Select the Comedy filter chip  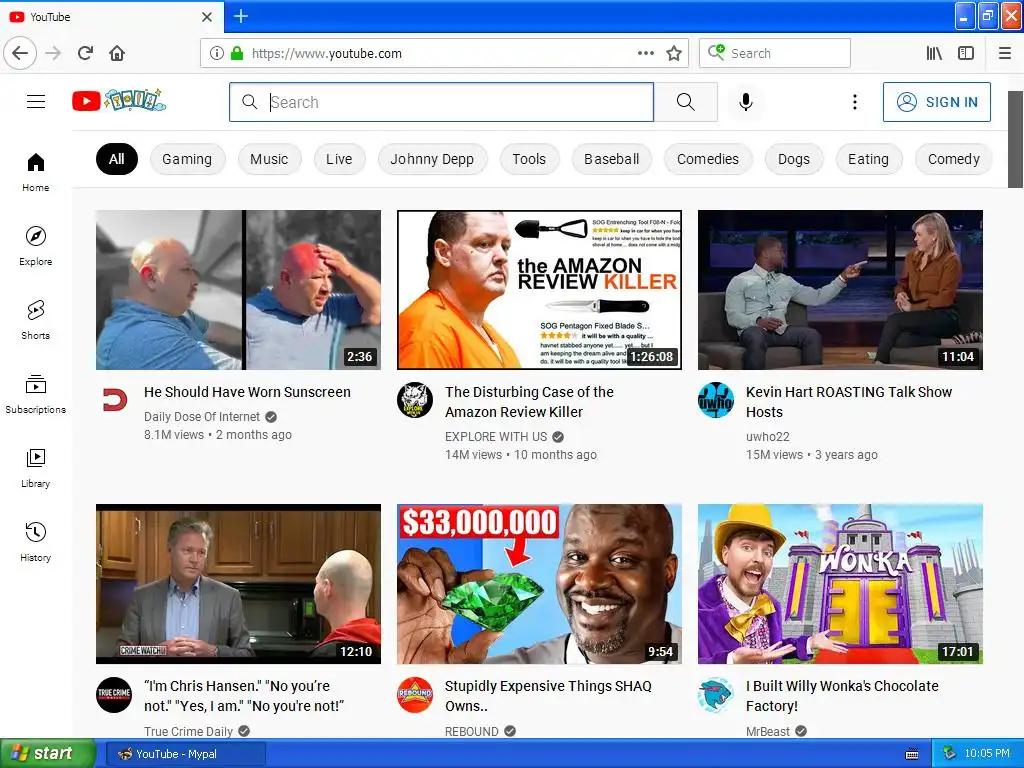(x=954, y=159)
